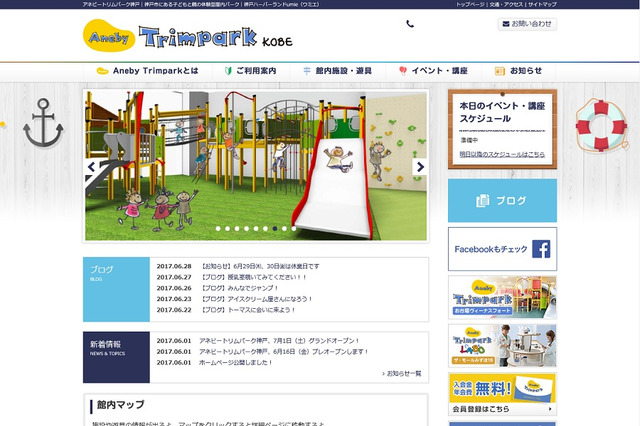Select the third carousel dot

pos(237,229)
